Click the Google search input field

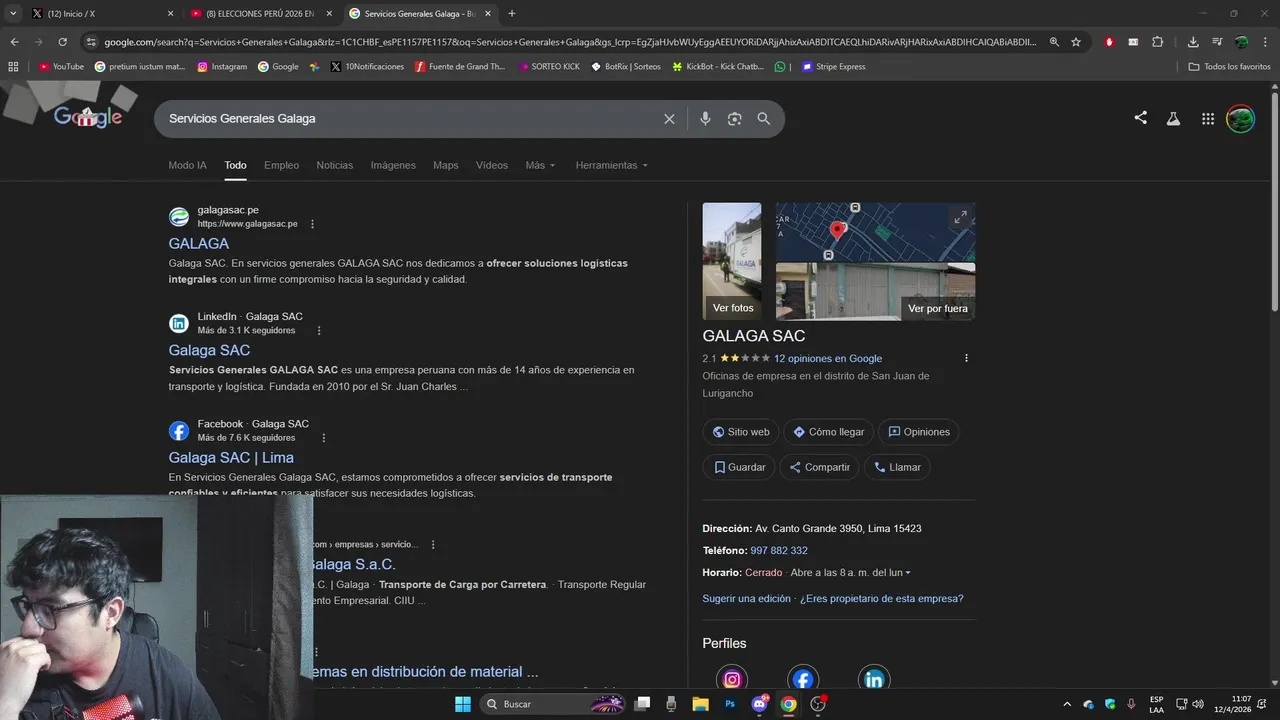410,119
